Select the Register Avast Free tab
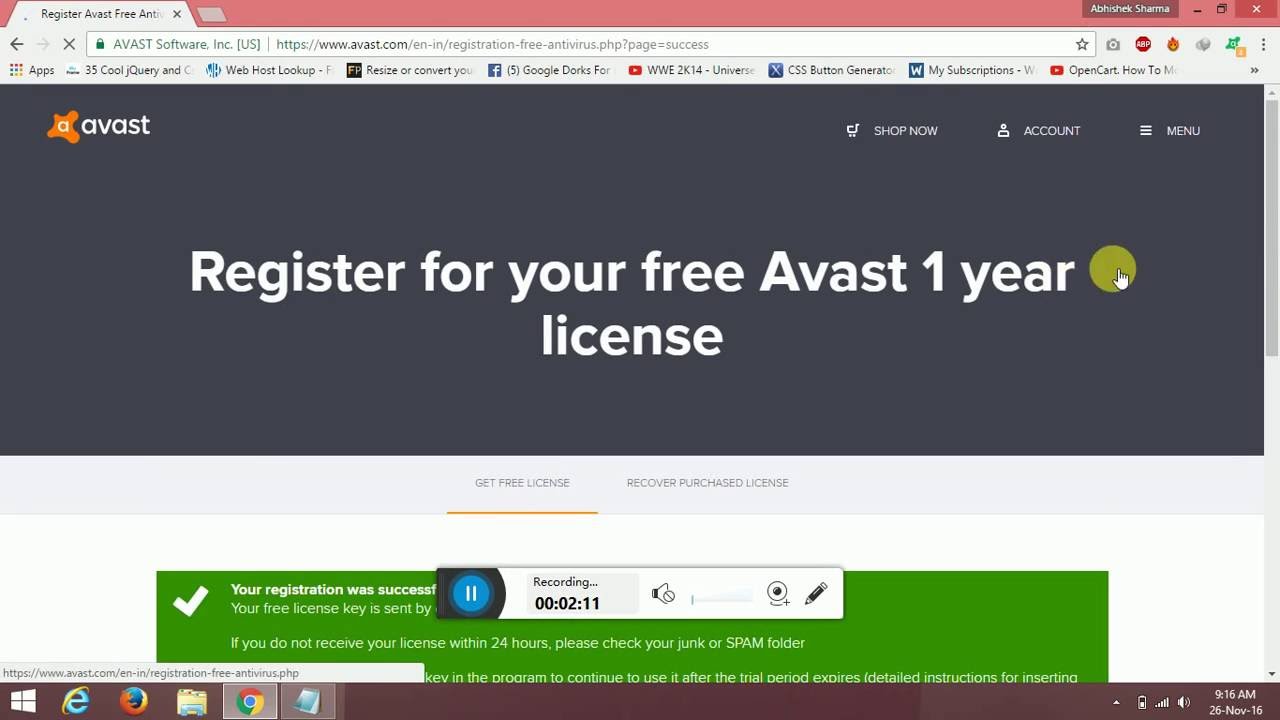 100,14
